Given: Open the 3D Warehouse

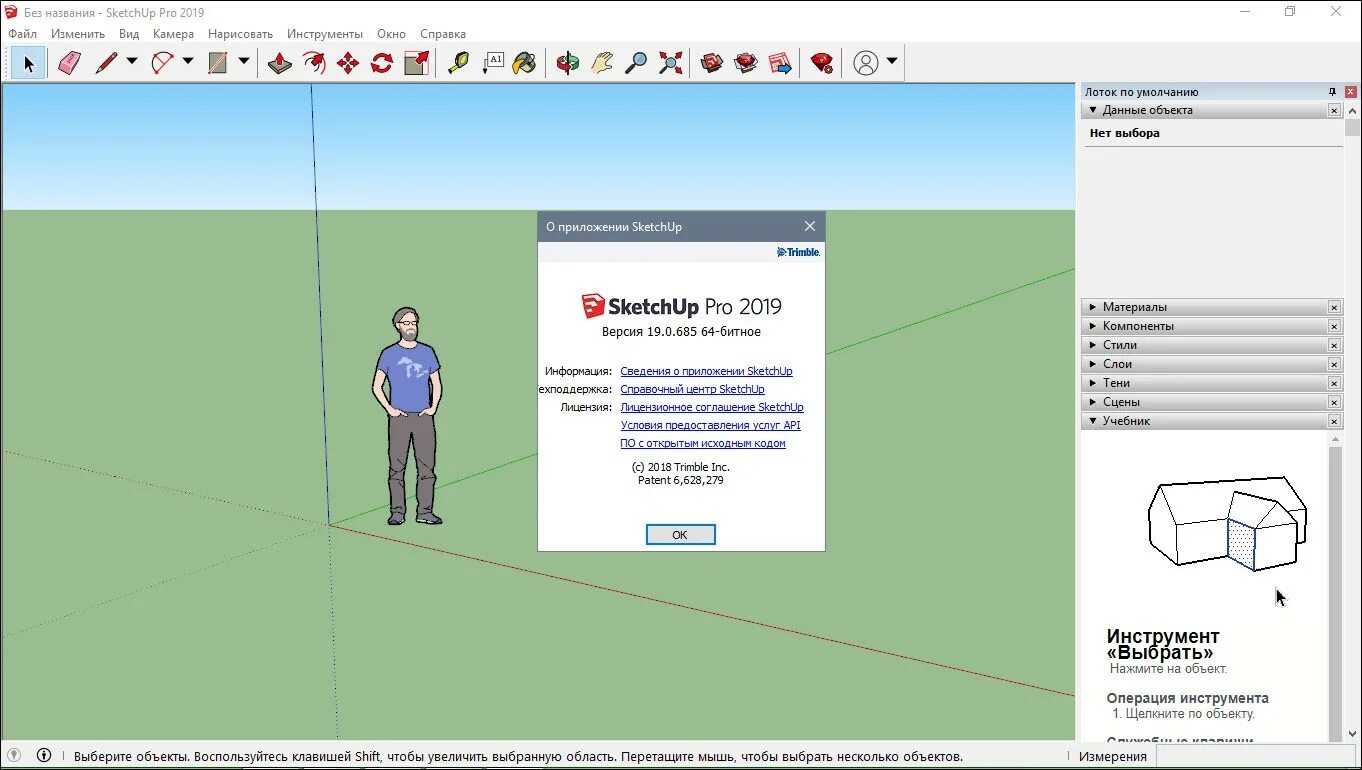Looking at the screenshot, I should (712, 63).
